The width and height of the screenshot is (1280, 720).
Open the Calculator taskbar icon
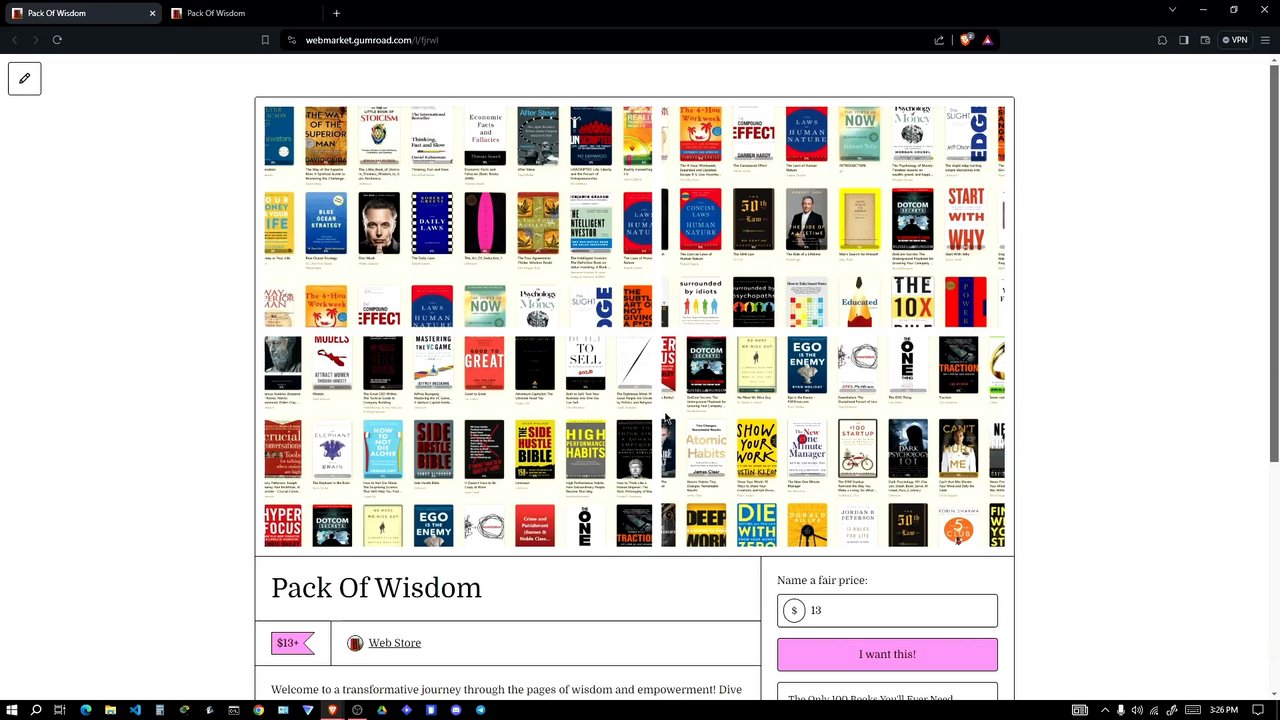pyautogui.click(x=160, y=710)
